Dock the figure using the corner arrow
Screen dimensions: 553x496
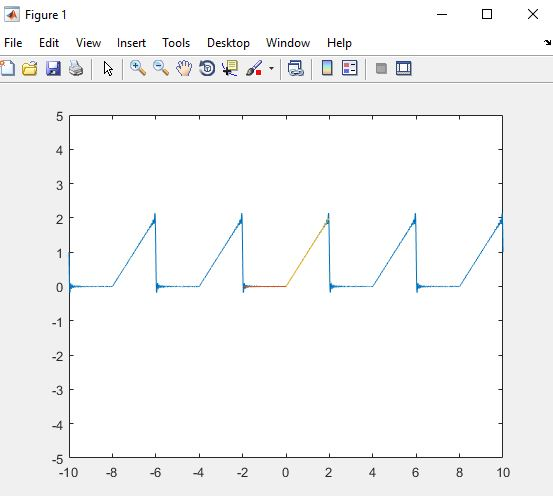point(548,43)
